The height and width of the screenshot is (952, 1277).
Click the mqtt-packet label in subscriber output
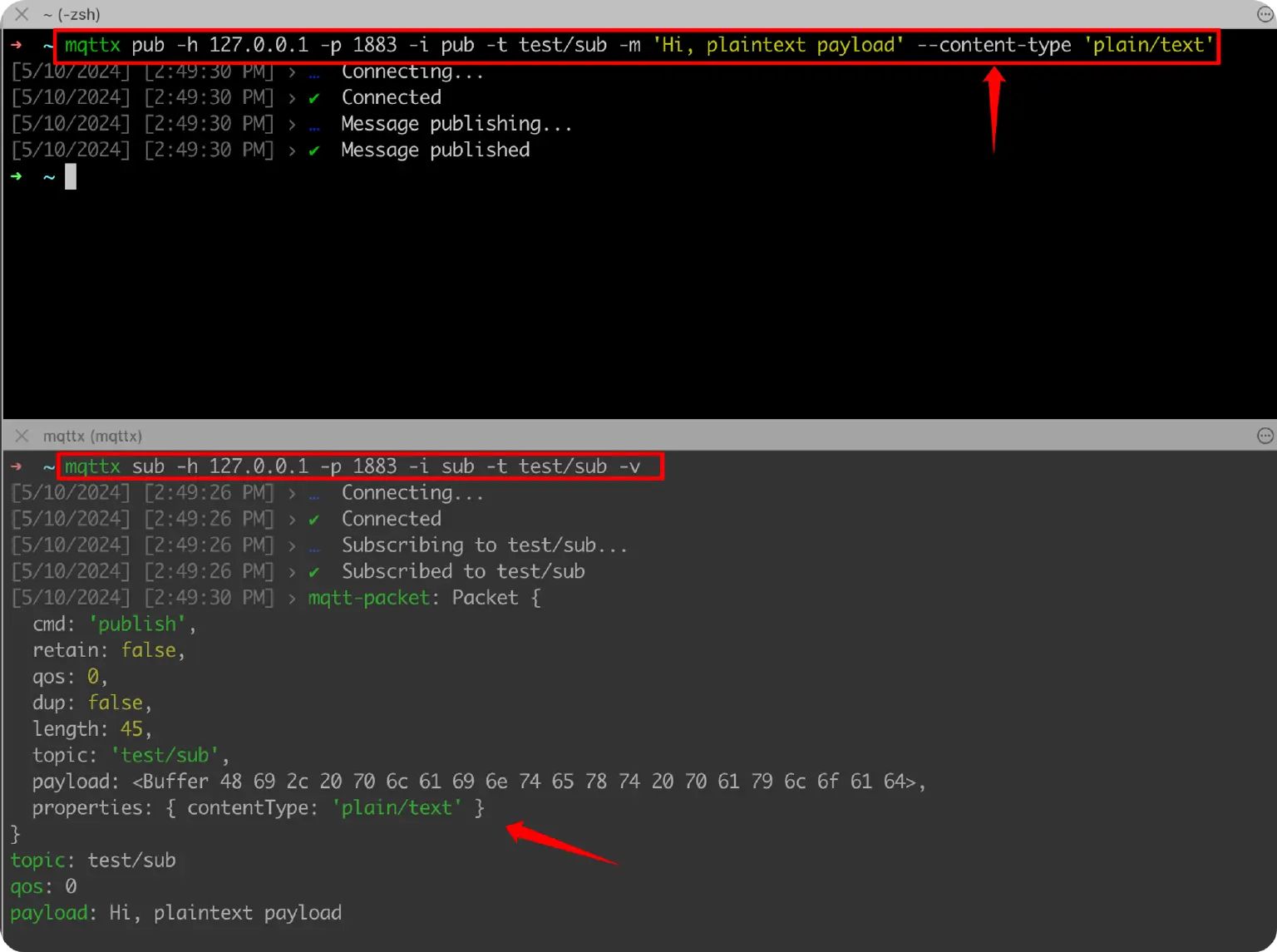369,598
